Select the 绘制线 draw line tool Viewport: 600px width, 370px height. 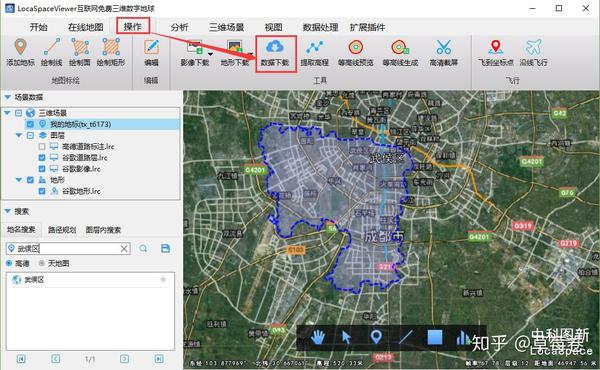[x=51, y=47]
